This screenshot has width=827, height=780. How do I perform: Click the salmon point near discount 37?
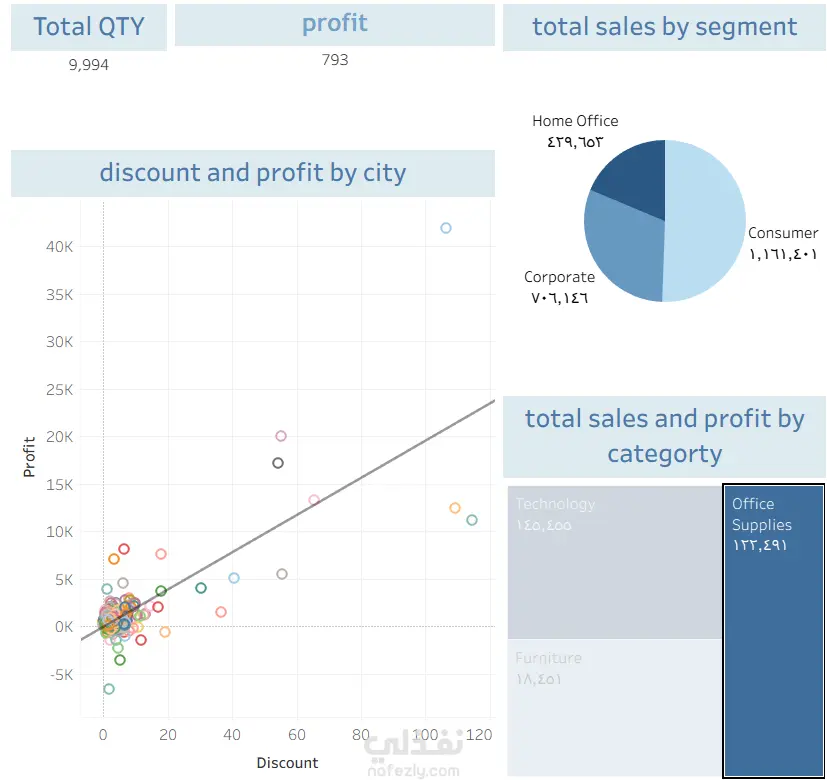(x=221, y=611)
